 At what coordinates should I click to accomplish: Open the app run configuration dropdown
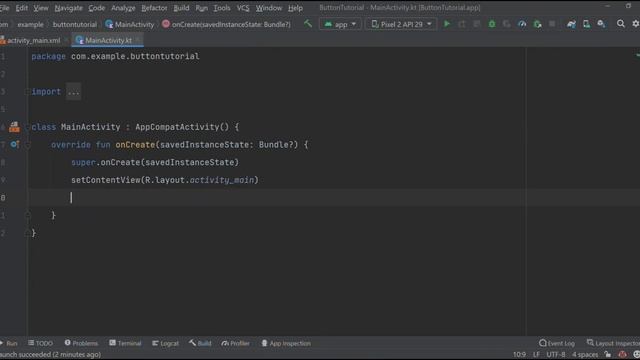[x=340, y=24]
